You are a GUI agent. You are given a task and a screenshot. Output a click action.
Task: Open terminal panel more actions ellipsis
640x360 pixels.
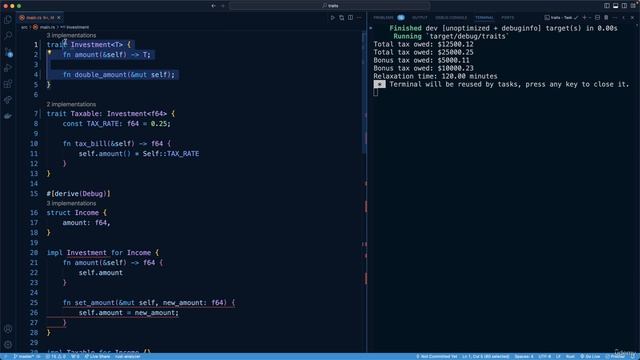tap(615, 18)
